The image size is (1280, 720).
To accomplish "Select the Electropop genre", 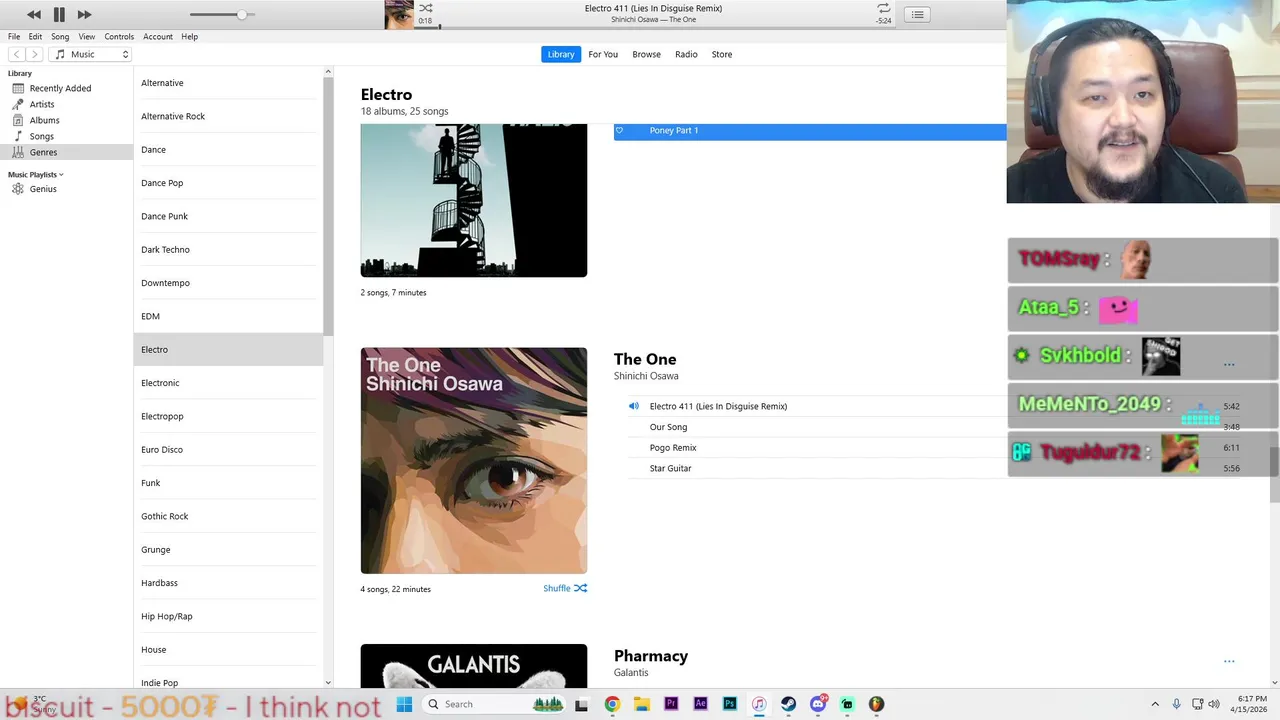I will (228, 416).
